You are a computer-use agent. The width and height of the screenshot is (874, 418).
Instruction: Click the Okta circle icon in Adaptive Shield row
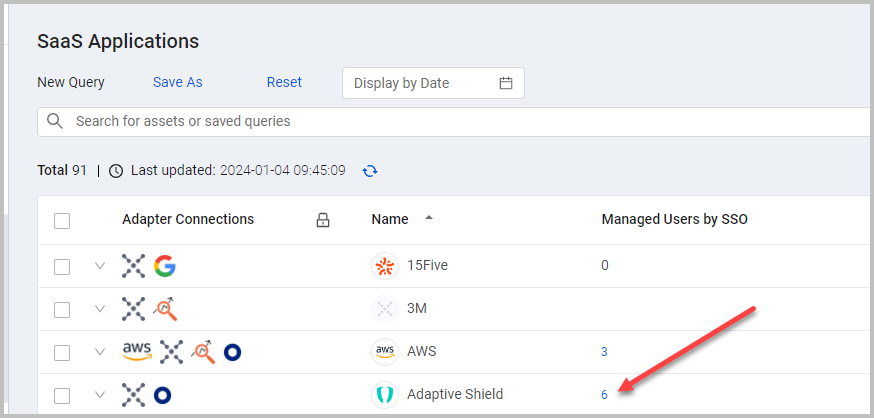(x=162, y=395)
